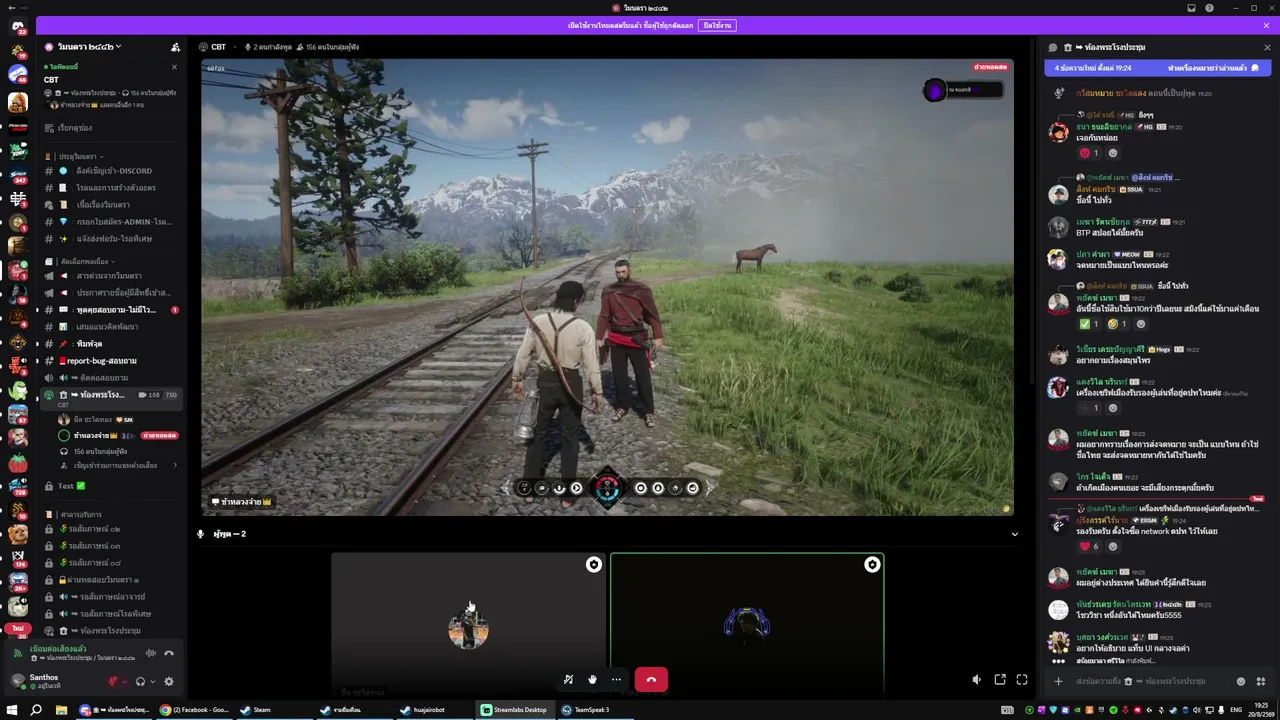The width and height of the screenshot is (1280, 720).
Task: Open the Help question-mark icon in title bar
Action: [1210, 8]
